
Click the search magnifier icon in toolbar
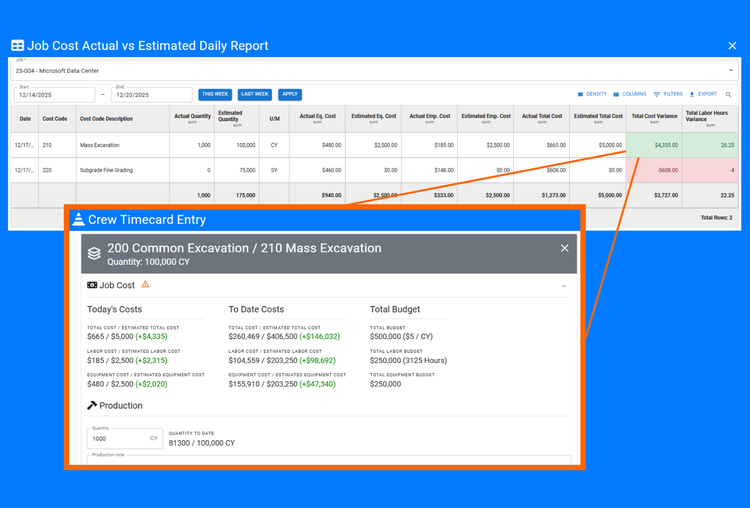[728, 95]
